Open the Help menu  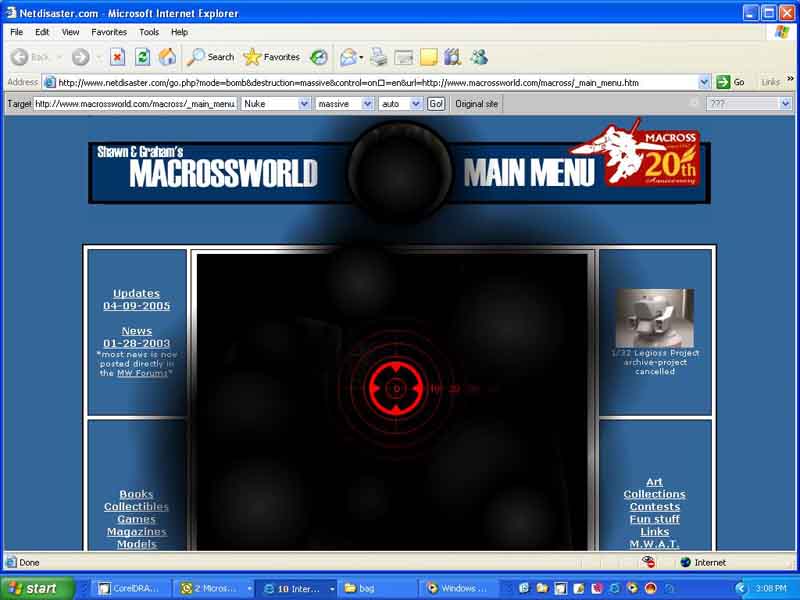179,32
